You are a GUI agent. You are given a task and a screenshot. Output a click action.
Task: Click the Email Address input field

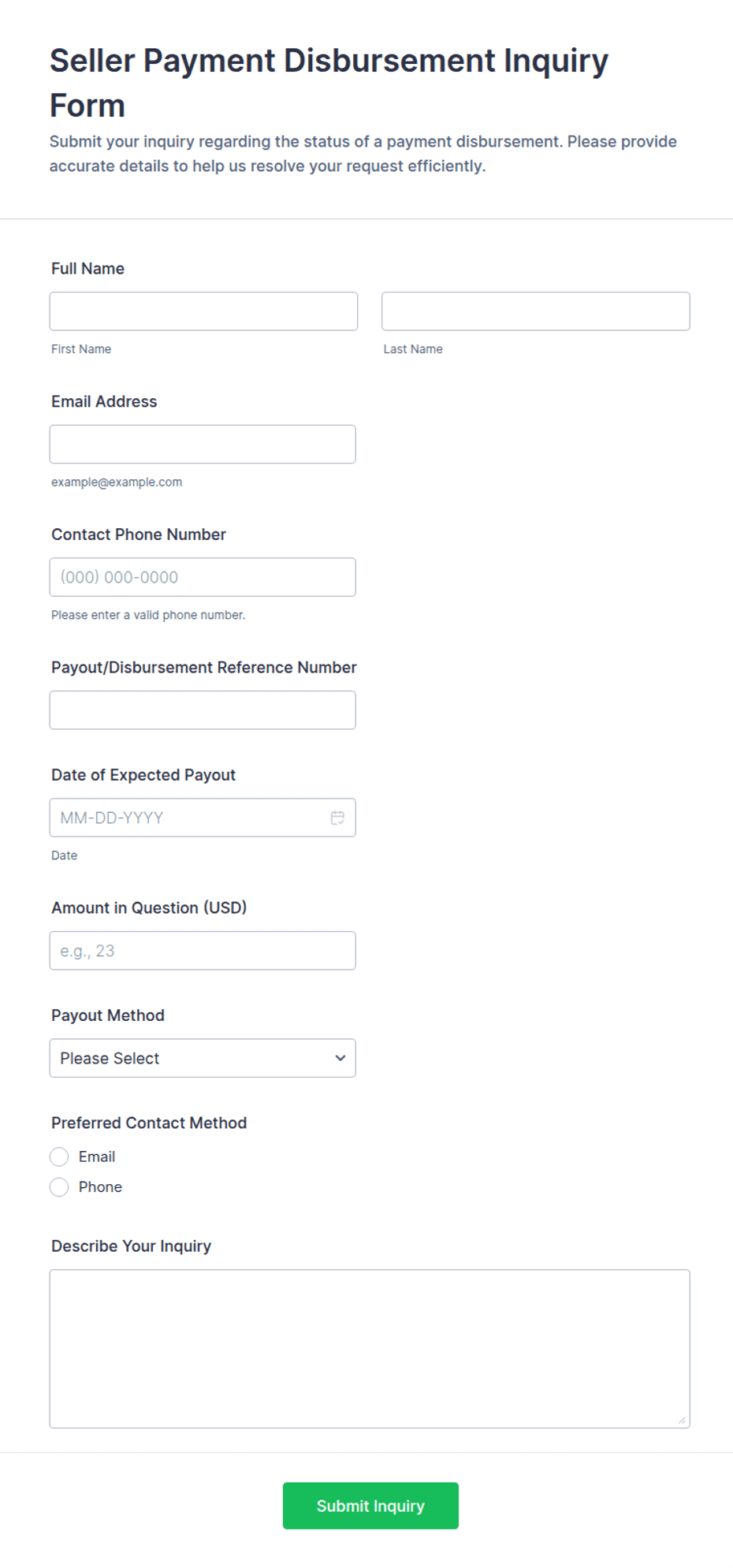point(203,445)
